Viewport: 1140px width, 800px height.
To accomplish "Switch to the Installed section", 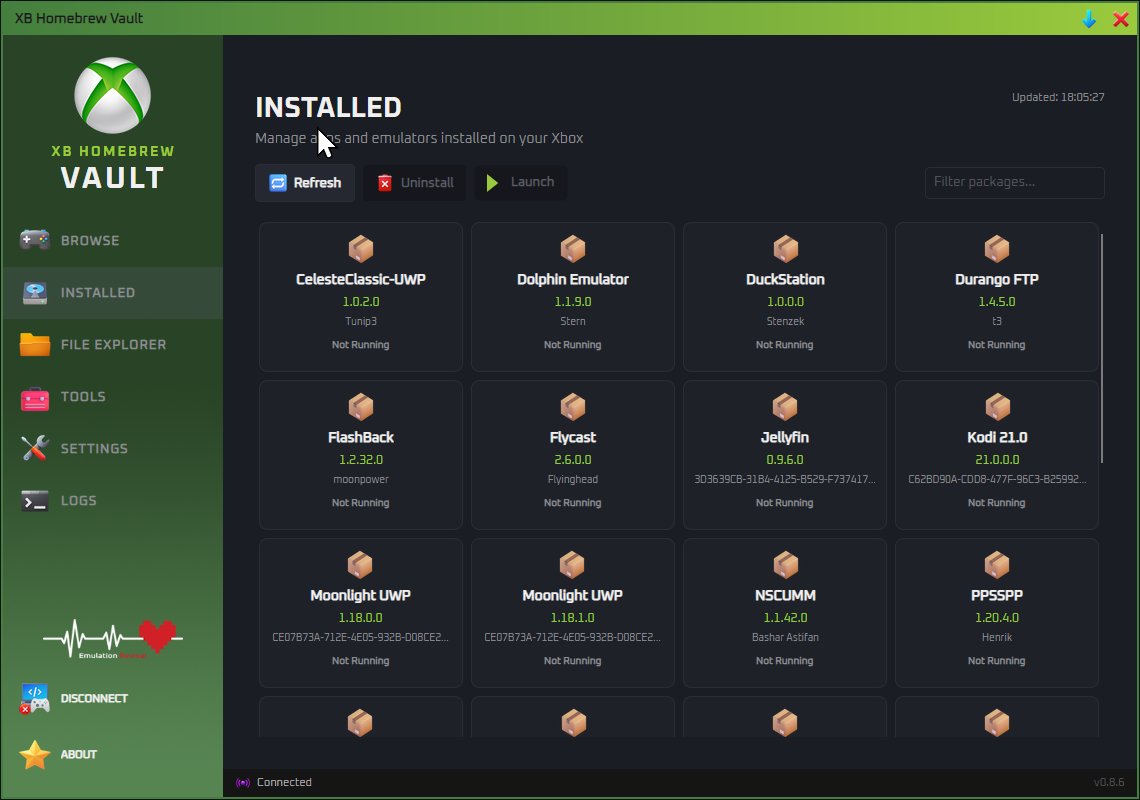I will pyautogui.click(x=113, y=292).
